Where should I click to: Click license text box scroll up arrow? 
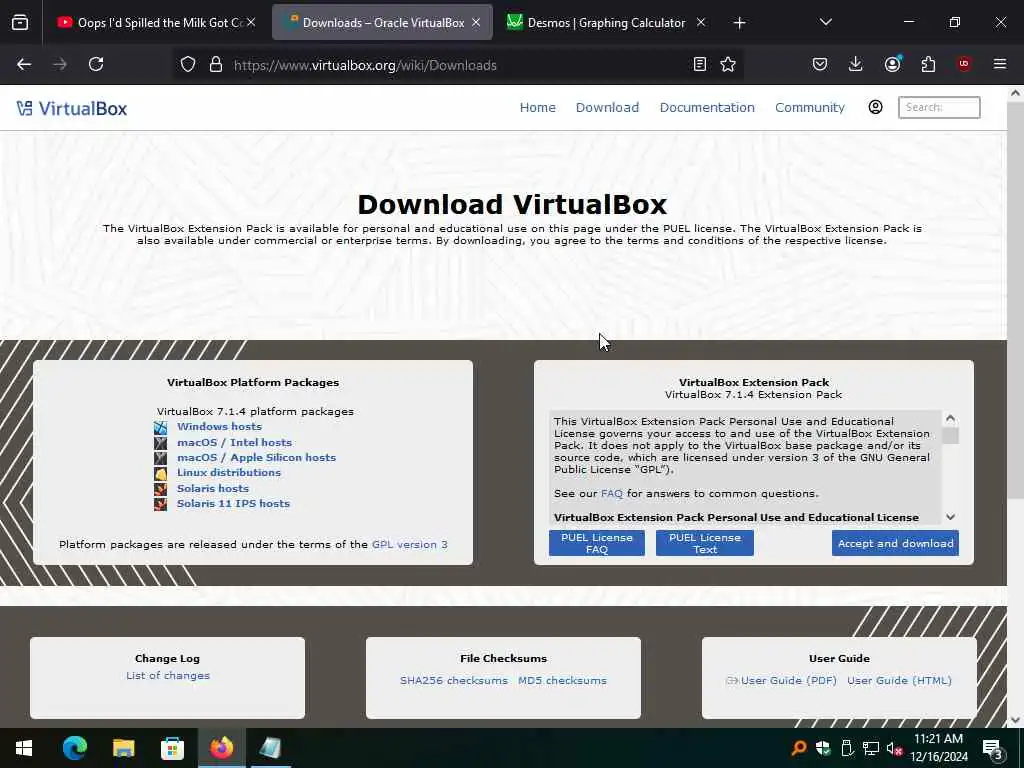coord(950,418)
